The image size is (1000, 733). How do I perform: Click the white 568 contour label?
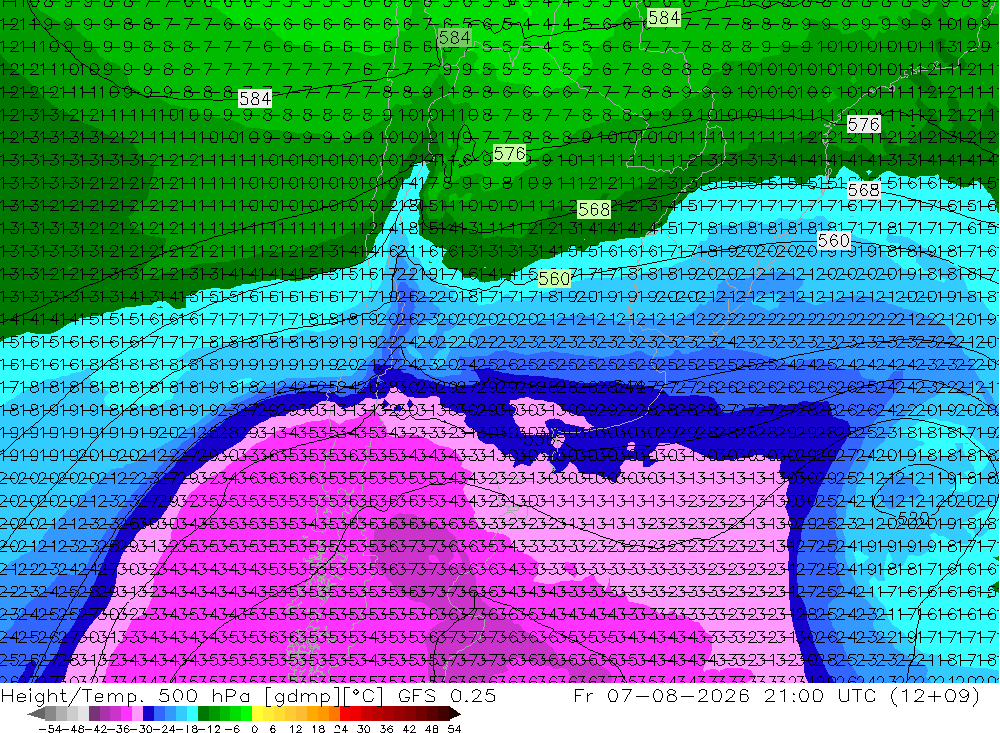pos(864,189)
